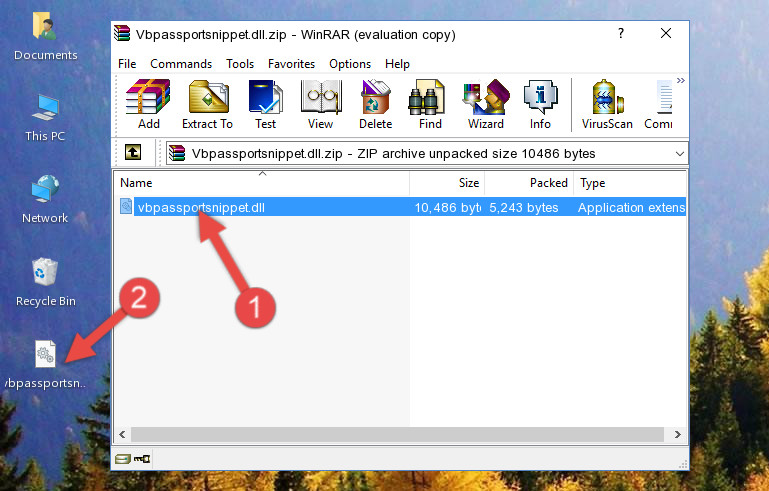Click the horizontal scrollbar right arrow
Image resolution: width=769 pixels, height=491 pixels.
(x=678, y=434)
